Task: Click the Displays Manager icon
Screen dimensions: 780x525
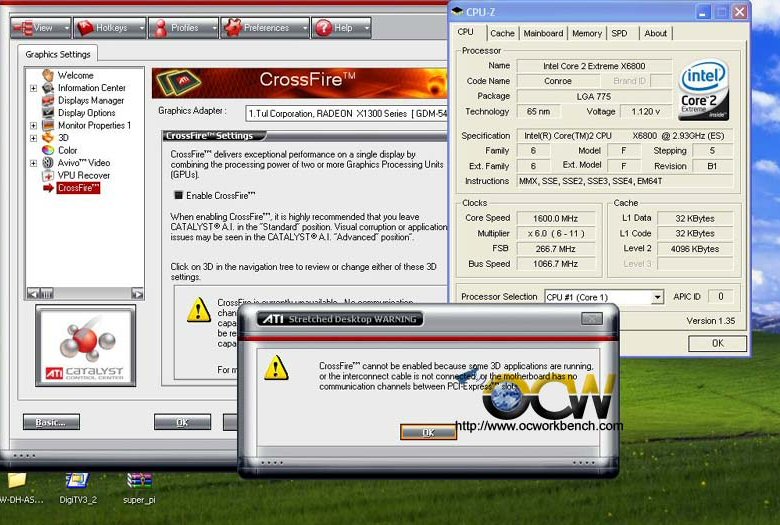Action: click(48, 100)
